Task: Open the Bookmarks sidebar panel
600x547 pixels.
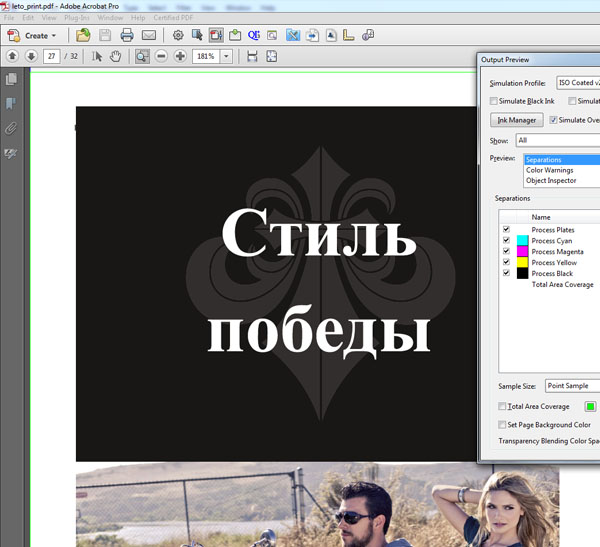Action: (x=11, y=103)
